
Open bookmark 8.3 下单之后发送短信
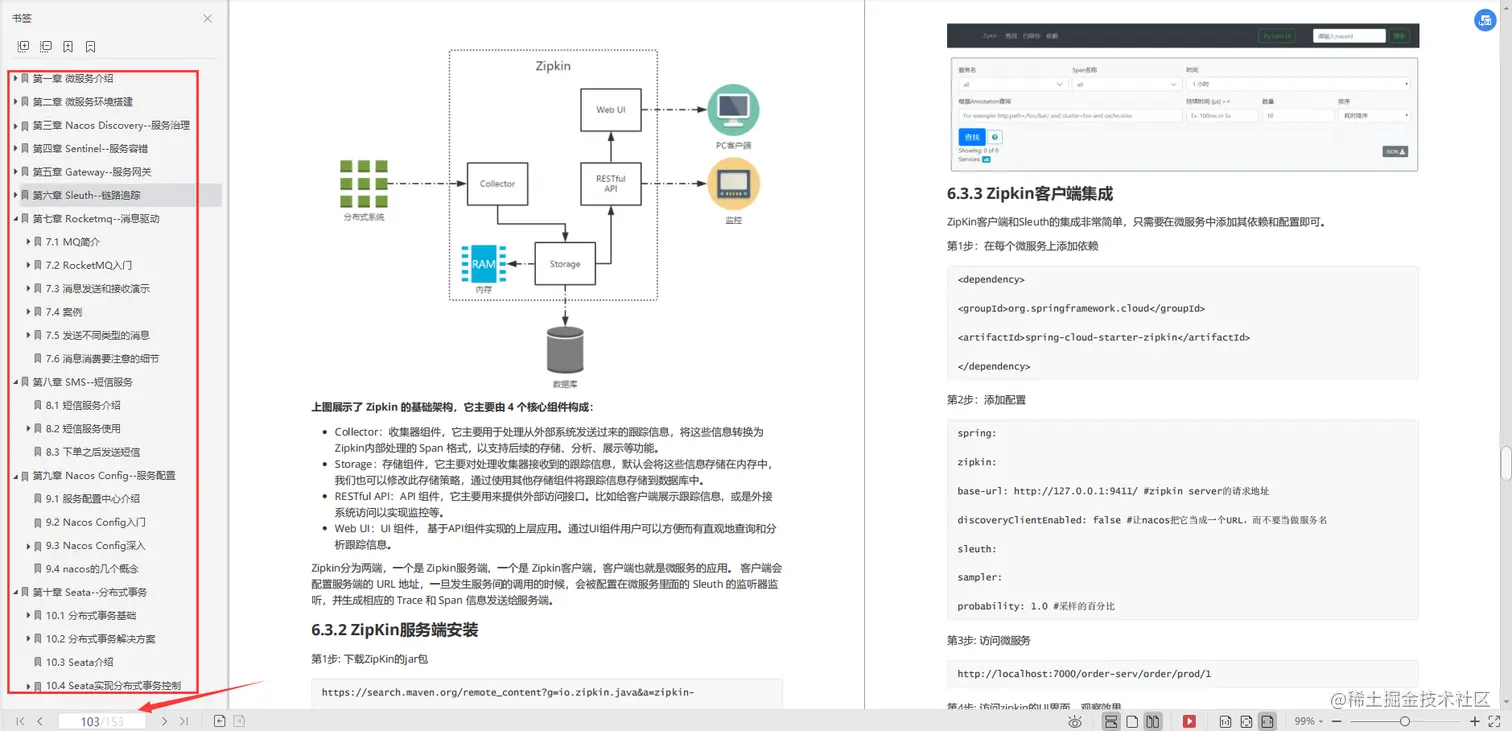[93, 452]
